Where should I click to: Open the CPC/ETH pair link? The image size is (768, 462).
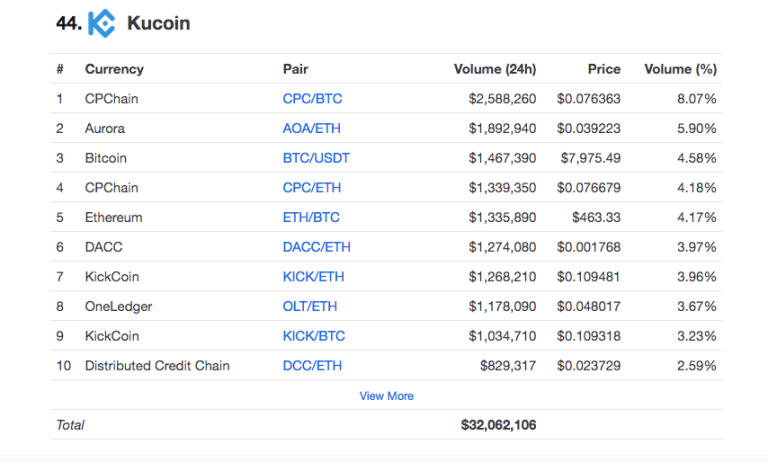312,188
